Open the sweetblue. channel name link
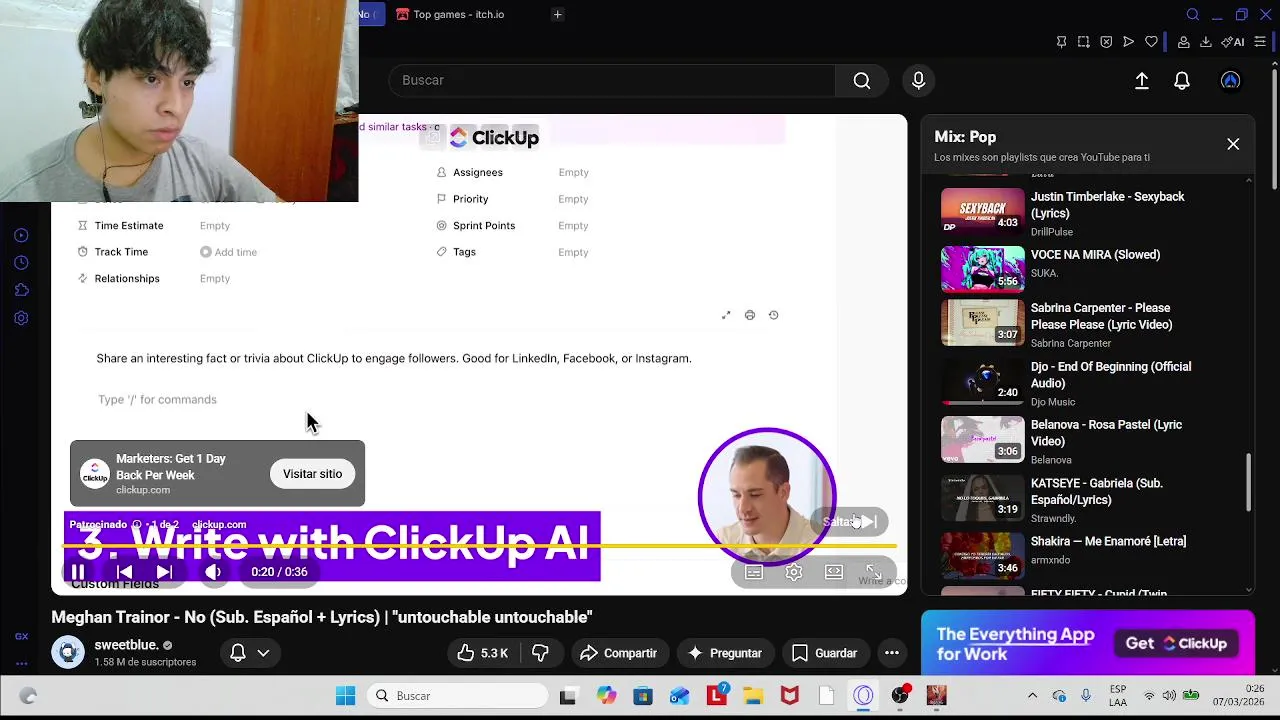Image resolution: width=1280 pixels, height=720 pixels. 127,645
